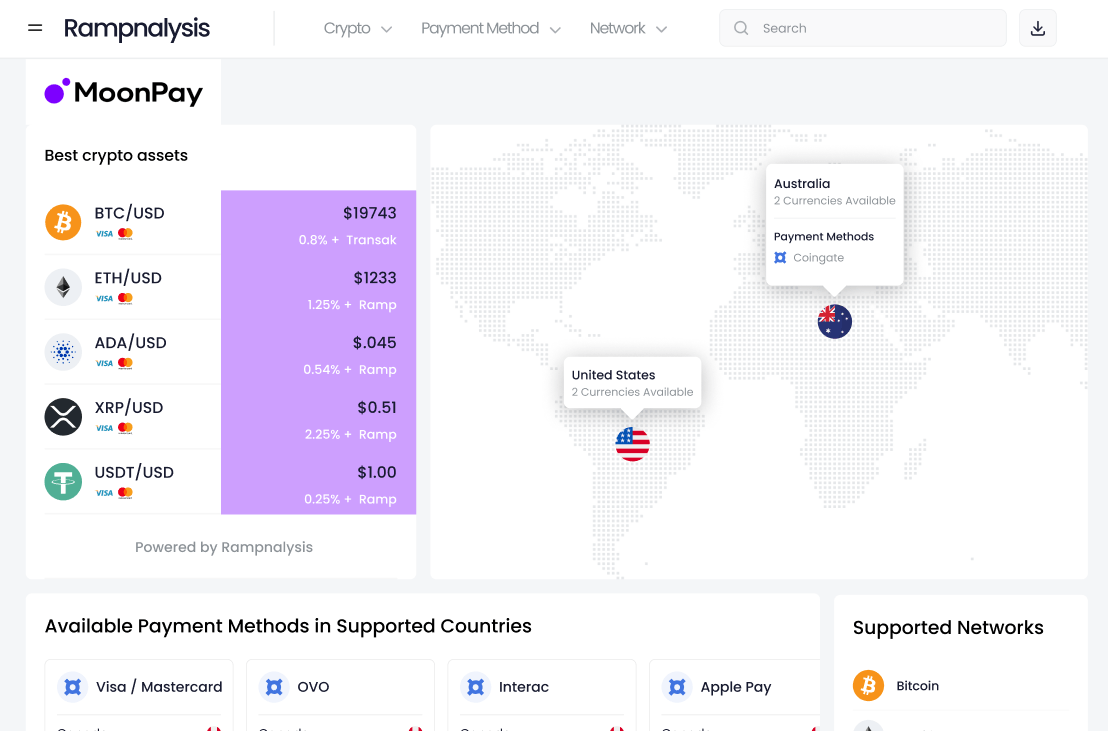This screenshot has height=731, width=1108.
Task: Click the icon beside Apple Pay
Action: [x=677, y=687]
